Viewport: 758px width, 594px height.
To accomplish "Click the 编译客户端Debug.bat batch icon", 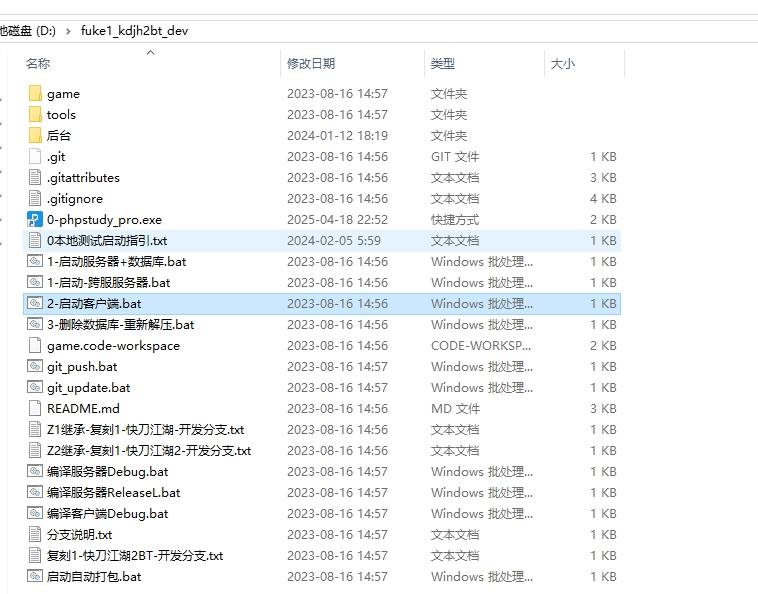I will tap(35, 513).
